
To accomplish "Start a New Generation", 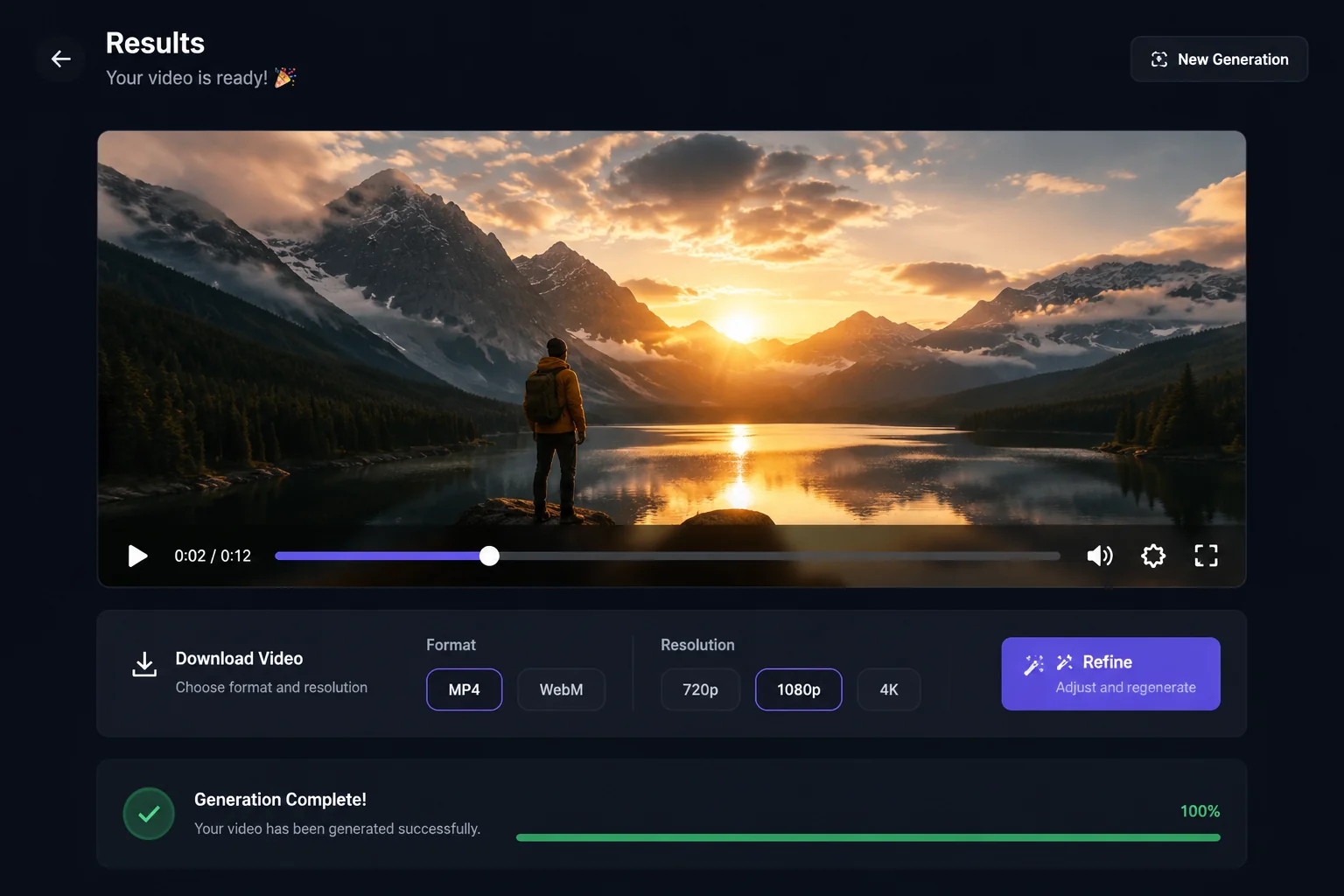I will pyautogui.click(x=1219, y=59).
